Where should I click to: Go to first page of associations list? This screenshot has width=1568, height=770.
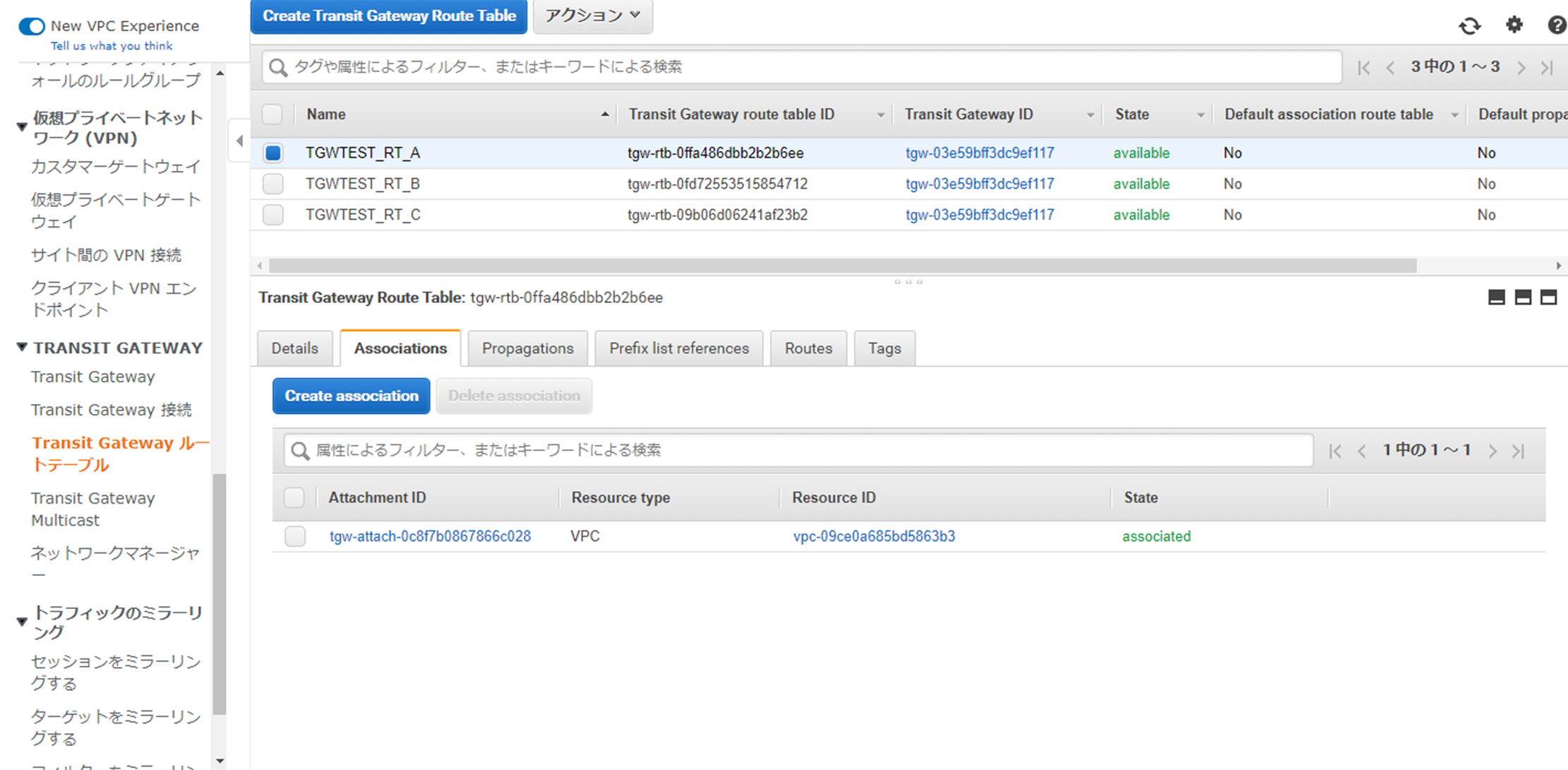pos(1335,451)
